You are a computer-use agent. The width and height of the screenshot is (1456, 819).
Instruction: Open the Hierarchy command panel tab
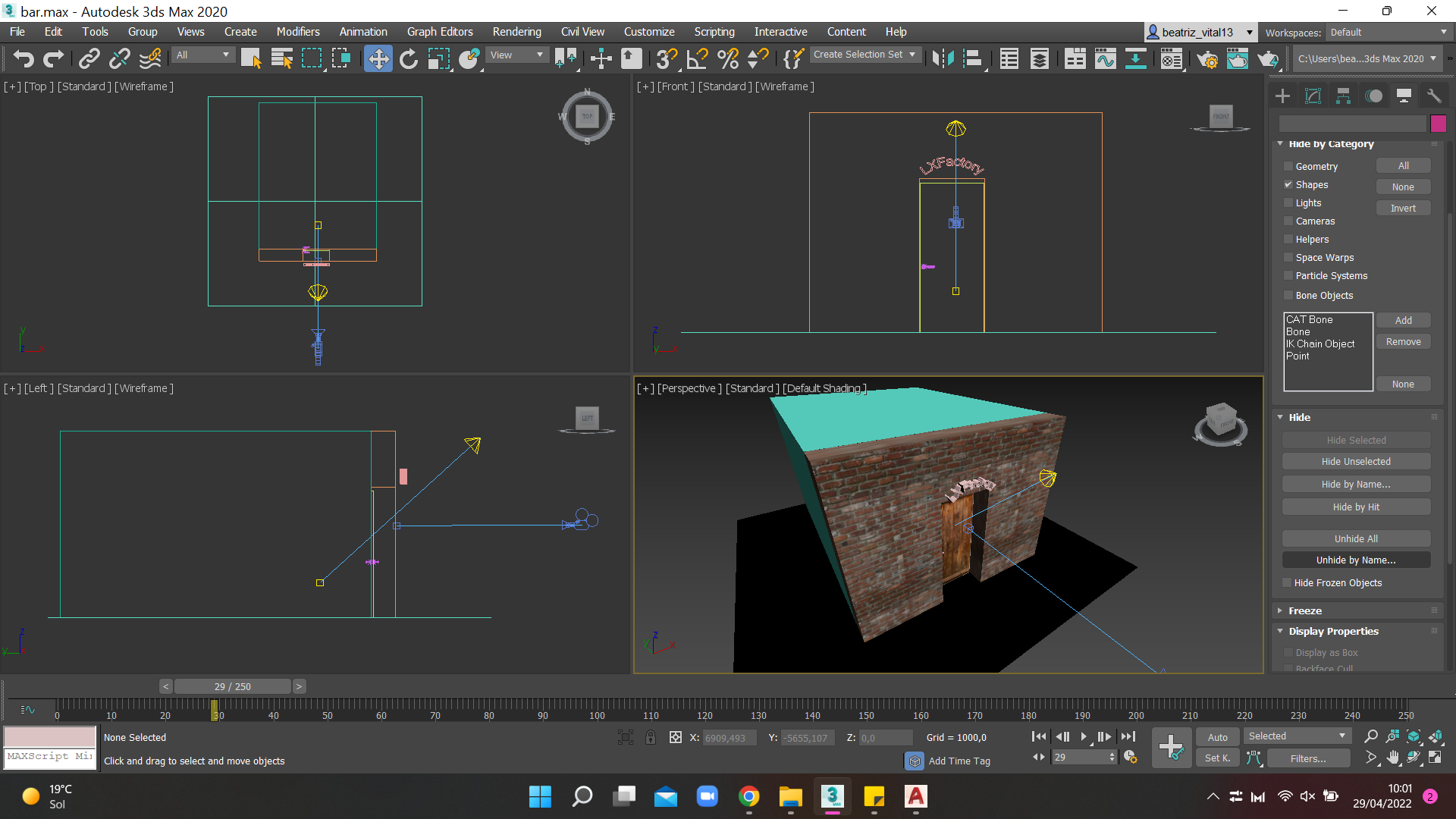pyautogui.click(x=1343, y=96)
